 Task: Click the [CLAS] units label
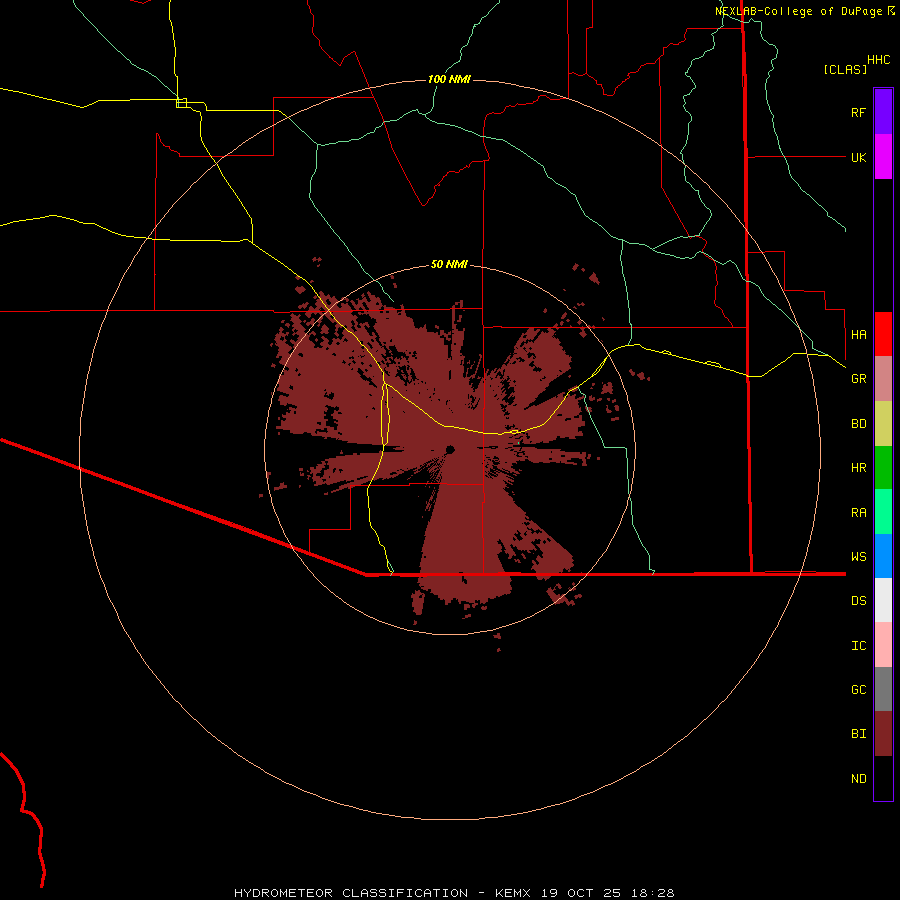845,69
